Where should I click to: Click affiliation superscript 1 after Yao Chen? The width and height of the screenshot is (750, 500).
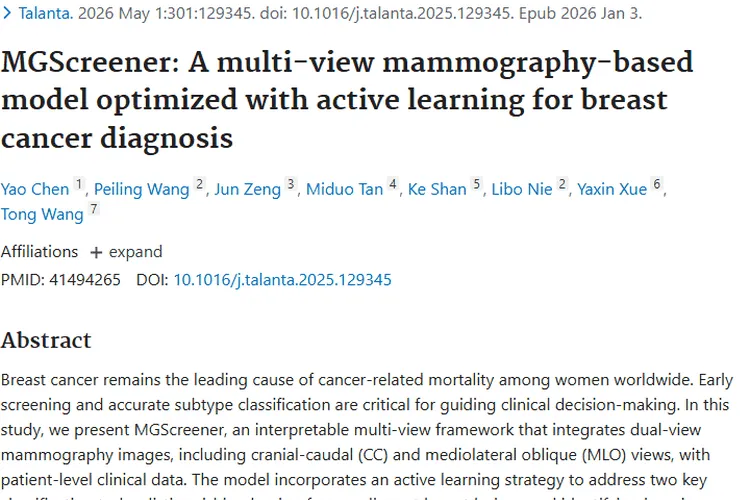79,185
